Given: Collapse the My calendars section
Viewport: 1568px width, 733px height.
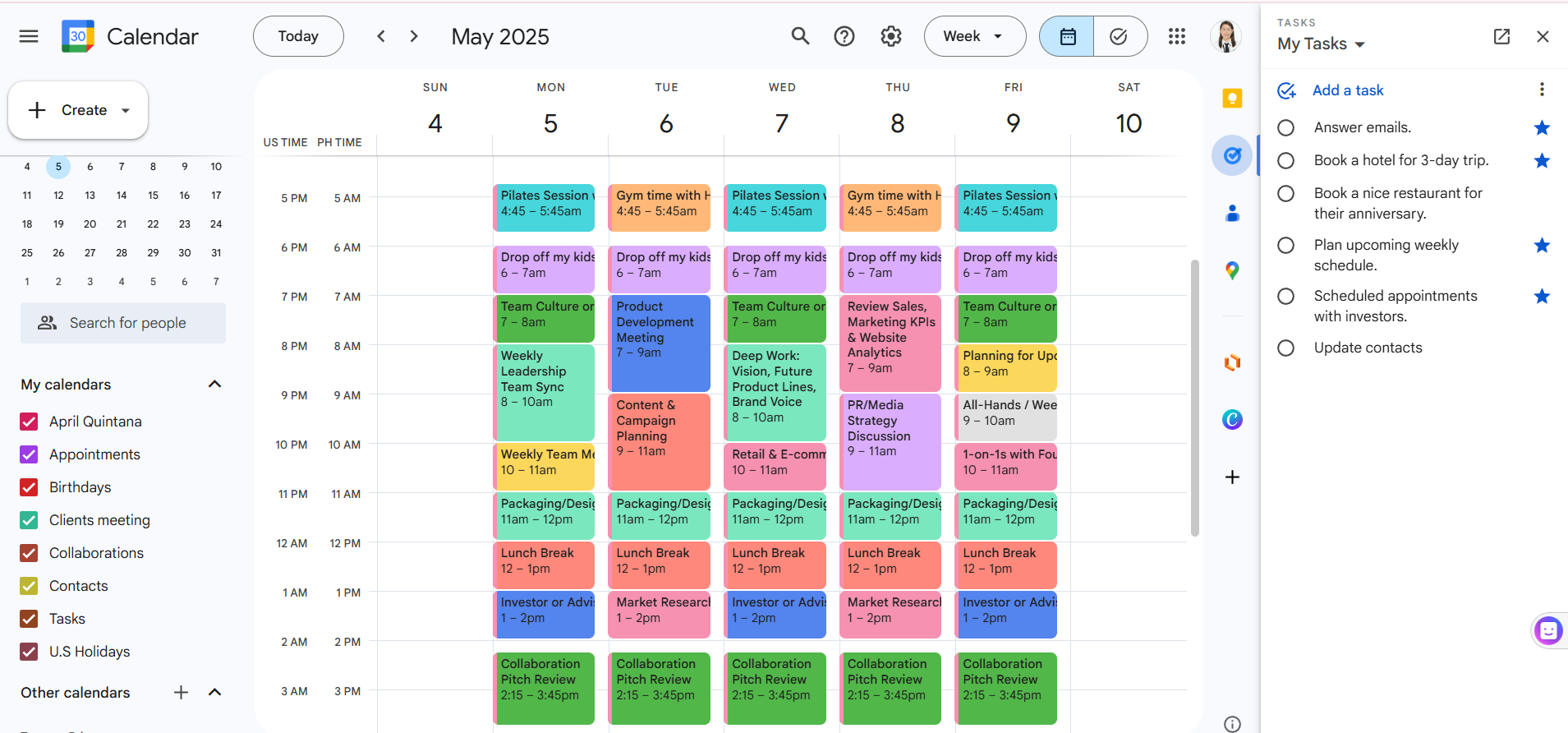Looking at the screenshot, I should pyautogui.click(x=215, y=385).
